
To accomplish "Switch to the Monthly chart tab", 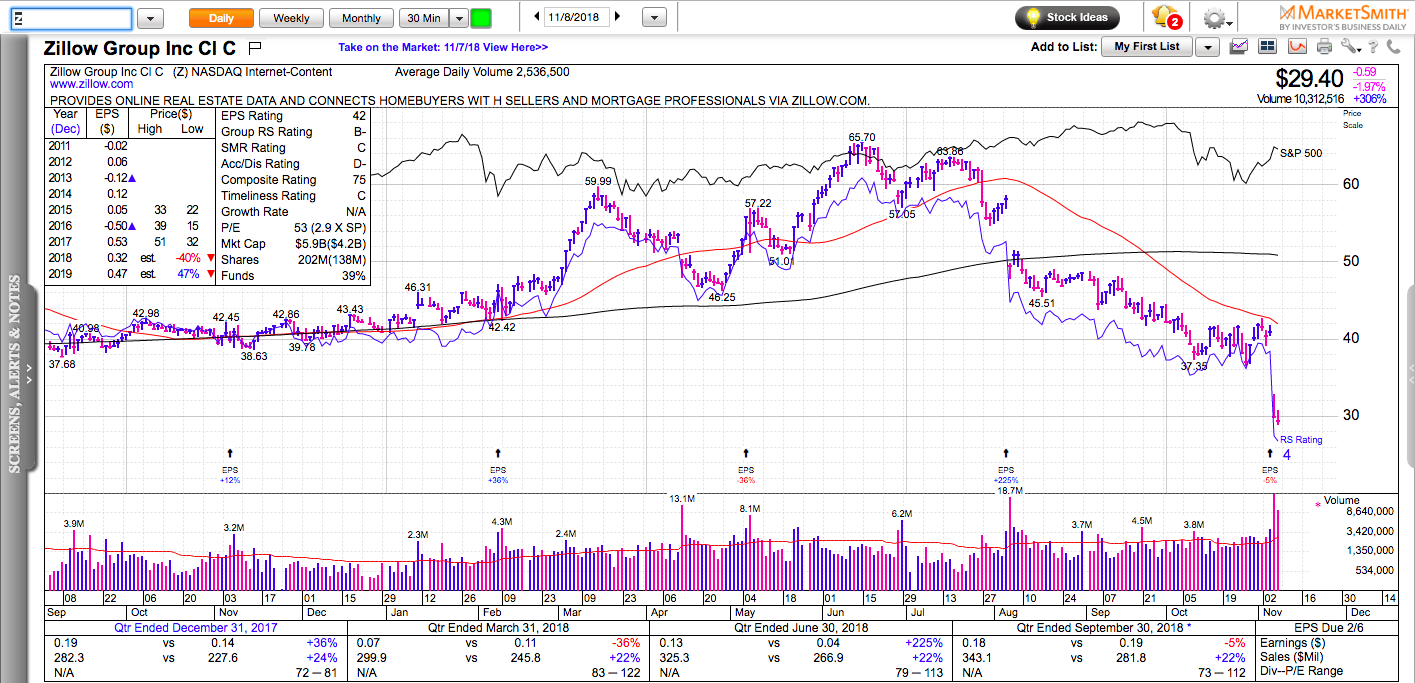I will tap(361, 18).
